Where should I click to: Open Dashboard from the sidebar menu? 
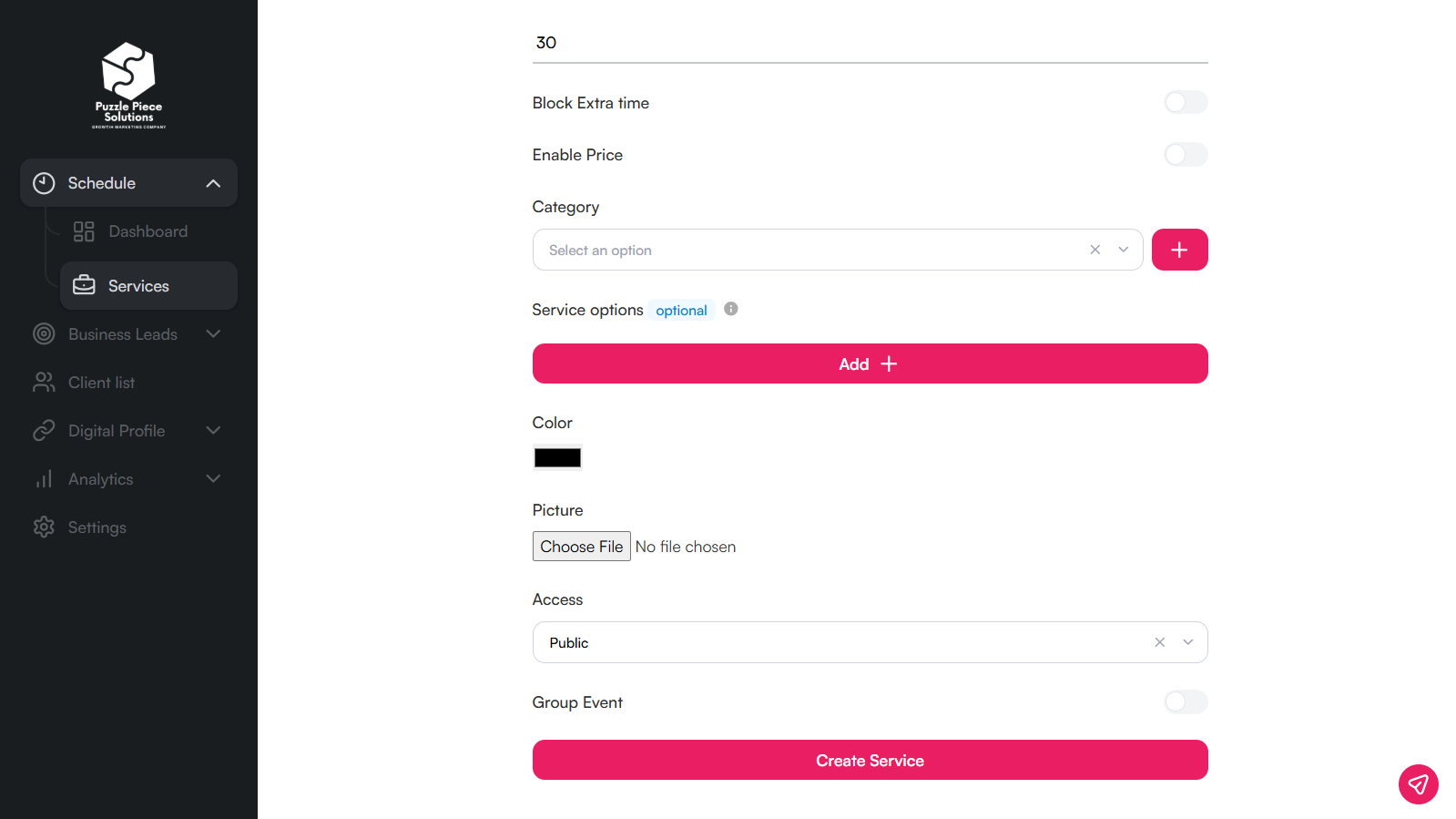coord(148,231)
